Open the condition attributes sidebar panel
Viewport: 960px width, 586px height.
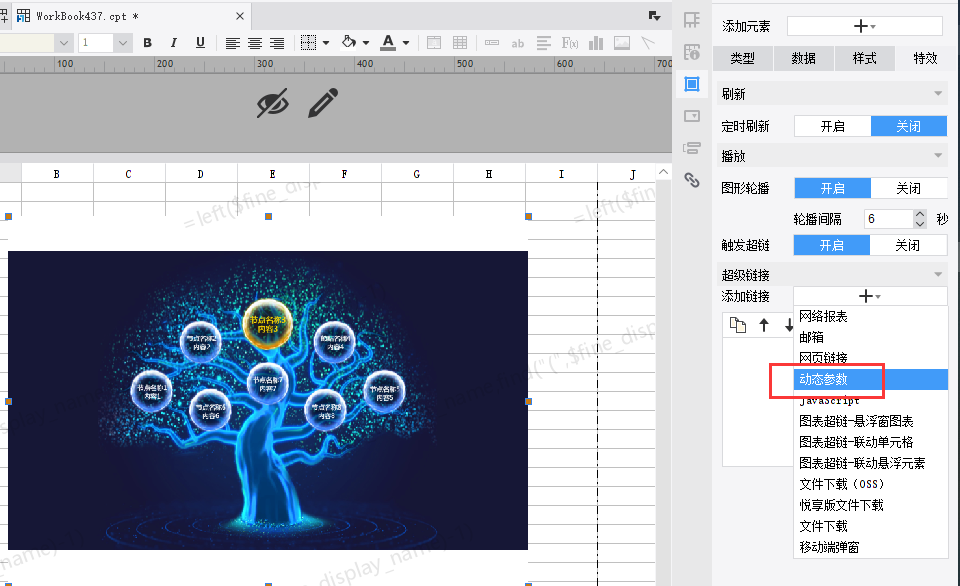click(692, 148)
